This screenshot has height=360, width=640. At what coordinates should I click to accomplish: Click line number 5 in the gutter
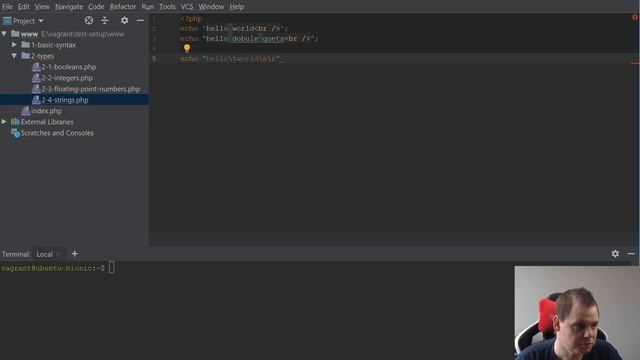154,59
